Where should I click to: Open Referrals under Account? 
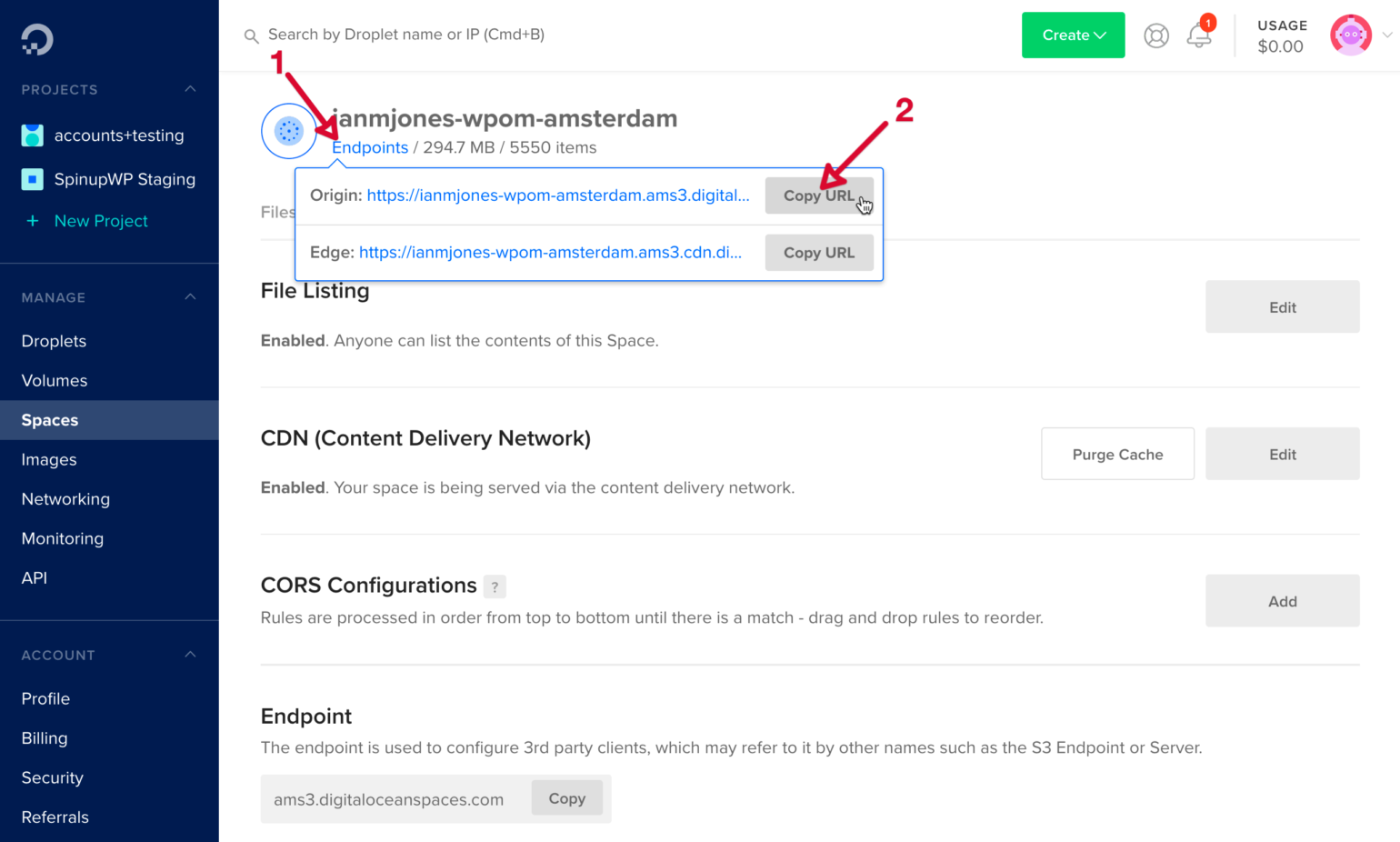tap(55, 817)
